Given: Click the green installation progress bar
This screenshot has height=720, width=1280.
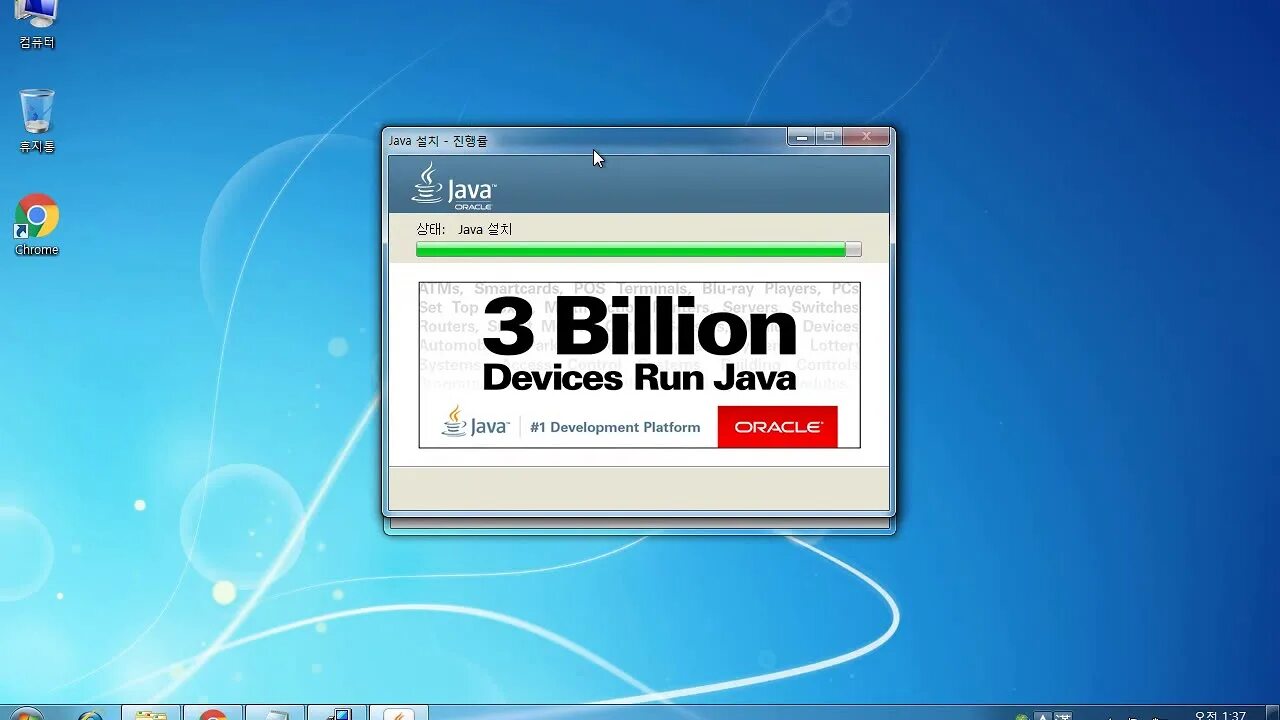Looking at the screenshot, I should click(638, 250).
